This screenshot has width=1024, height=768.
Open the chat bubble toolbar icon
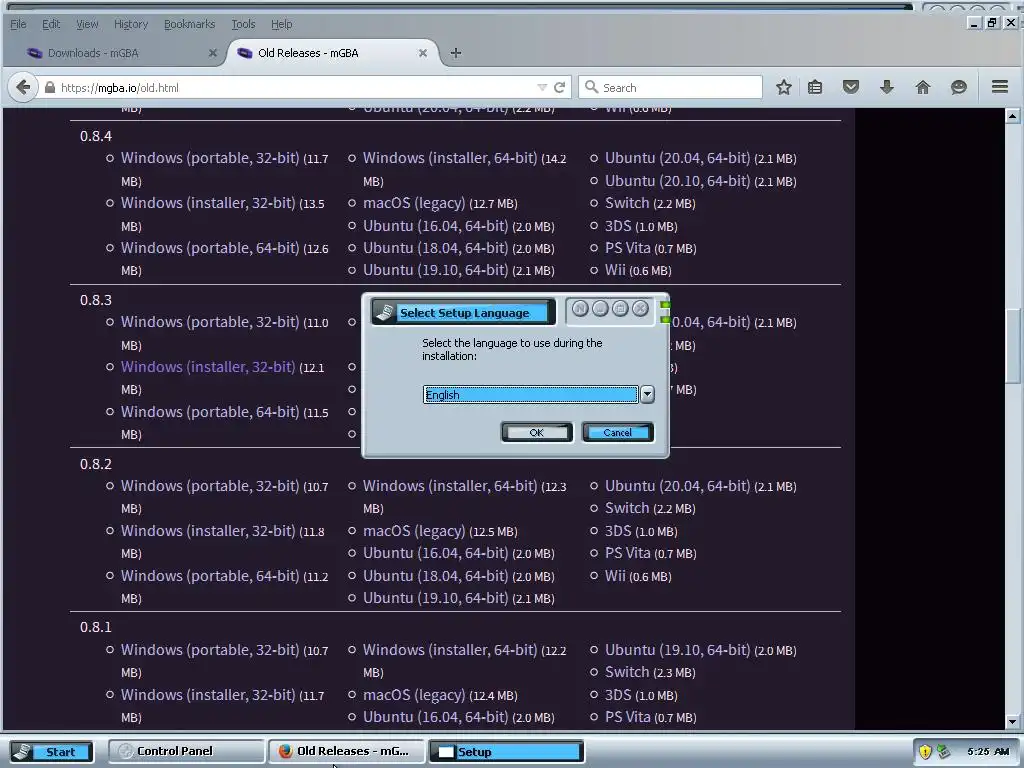click(x=958, y=87)
